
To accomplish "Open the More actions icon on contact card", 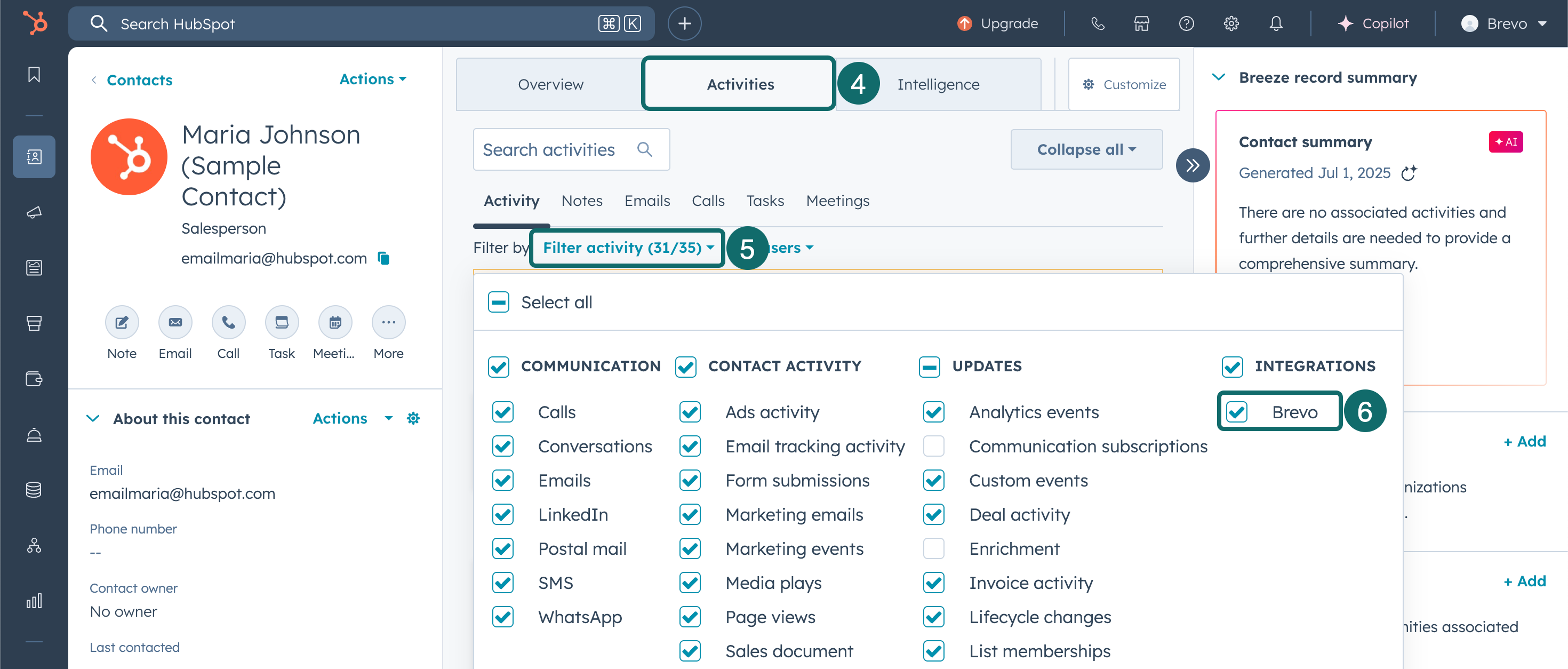I will click(388, 322).
